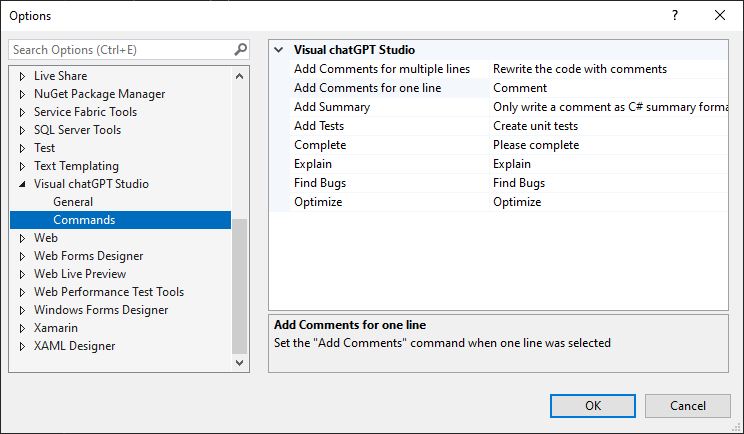Click the Cancel button
Image resolution: width=744 pixels, height=434 pixels.
pos(688,405)
